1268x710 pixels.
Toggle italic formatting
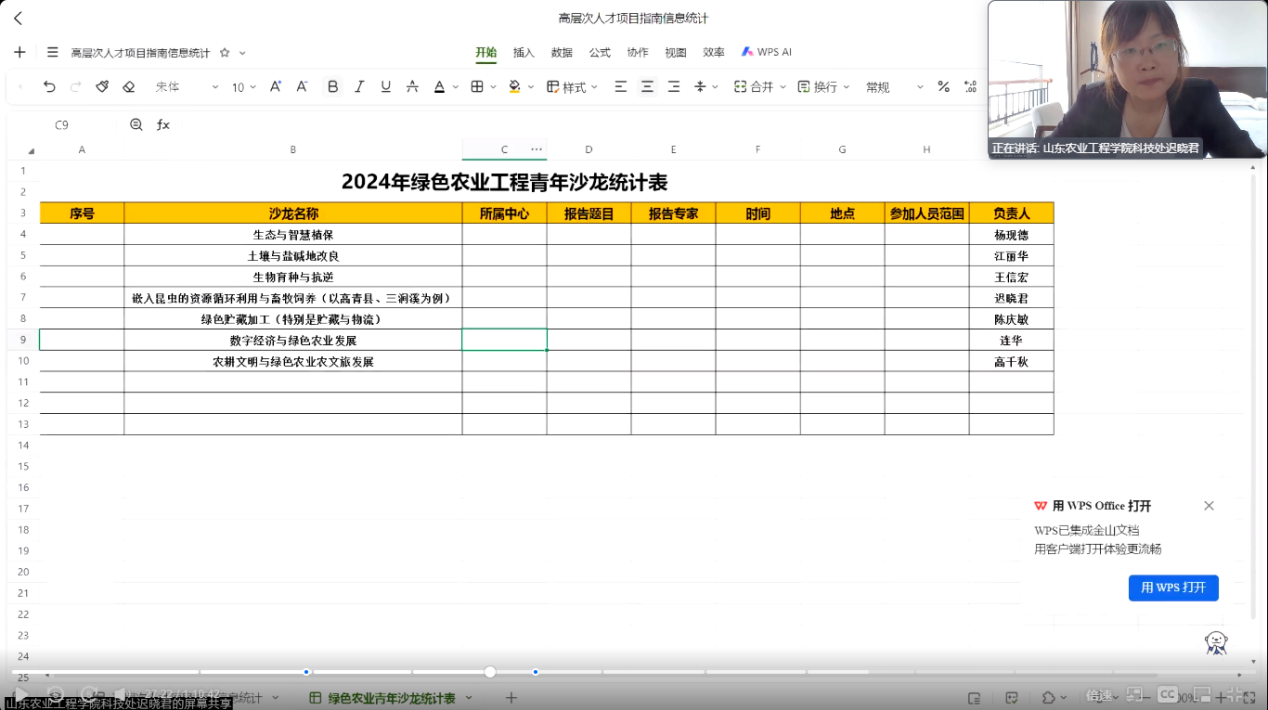point(358,87)
